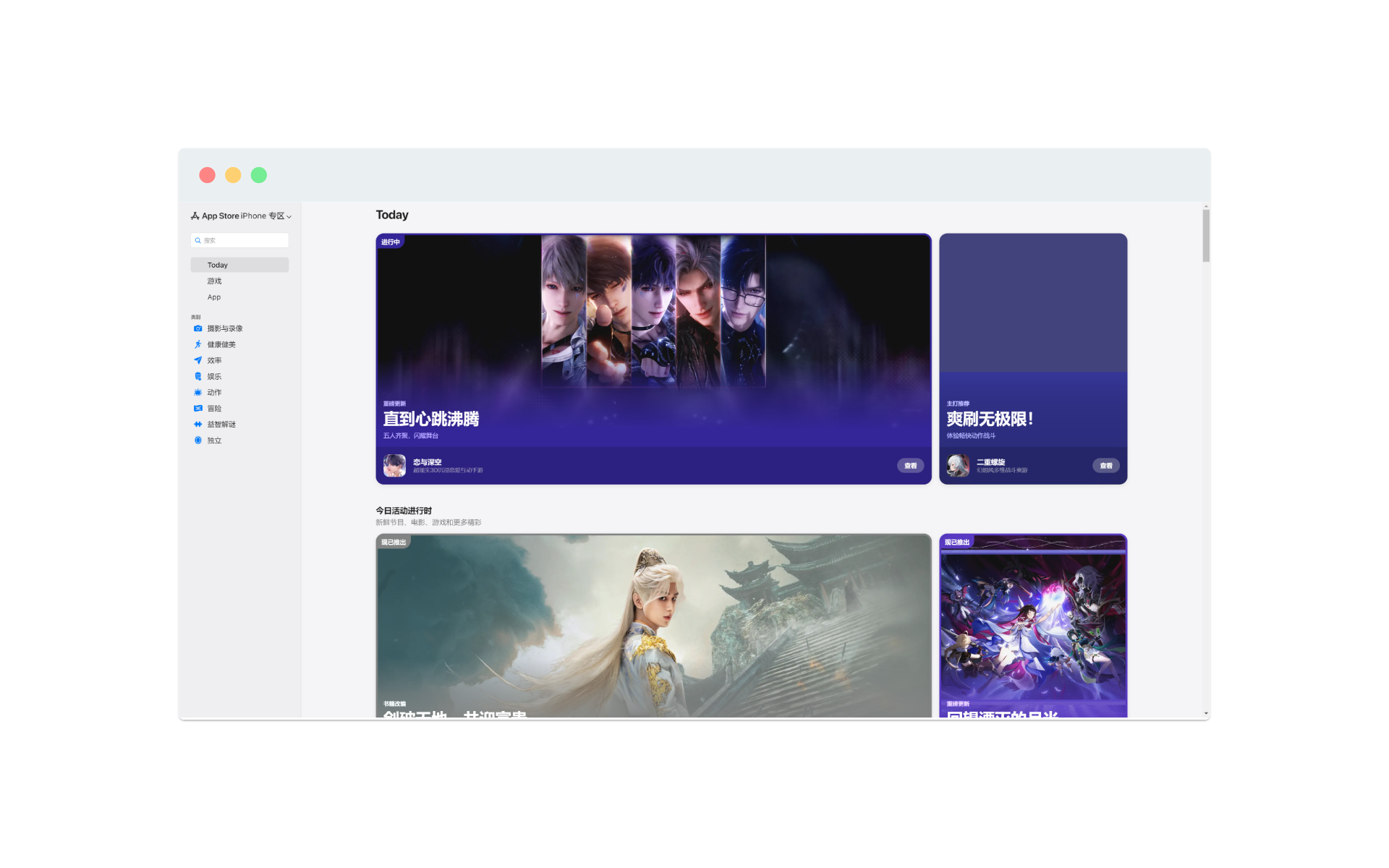Open the 摄影与录像 camera category icon
The width and height of the screenshot is (1389, 868).
197,328
